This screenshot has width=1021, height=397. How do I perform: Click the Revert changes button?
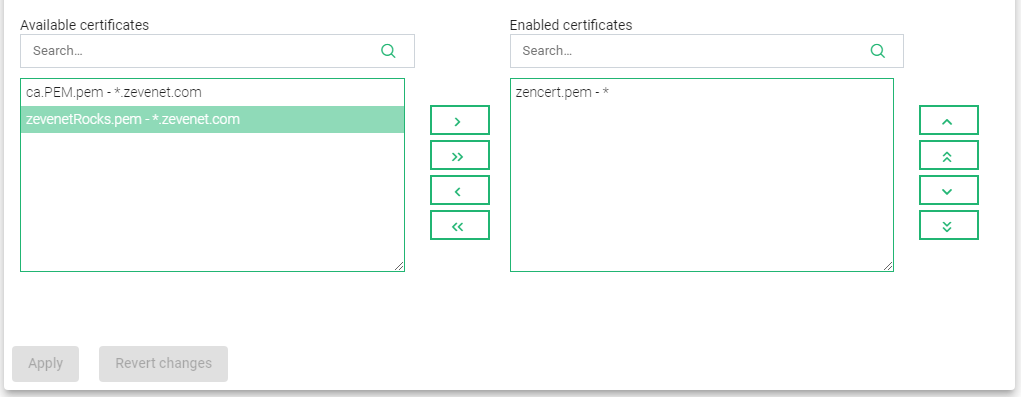click(163, 364)
